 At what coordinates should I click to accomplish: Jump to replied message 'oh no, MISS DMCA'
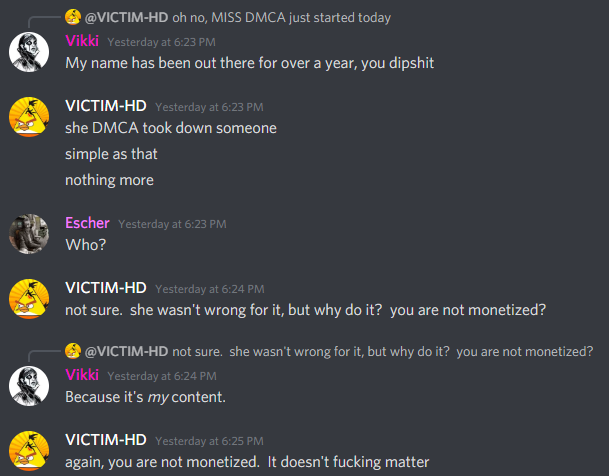pyautogui.click(x=282, y=17)
